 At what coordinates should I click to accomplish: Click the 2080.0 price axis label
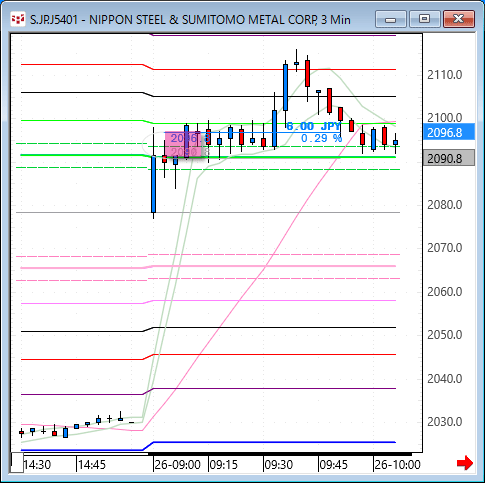[x=445, y=205]
